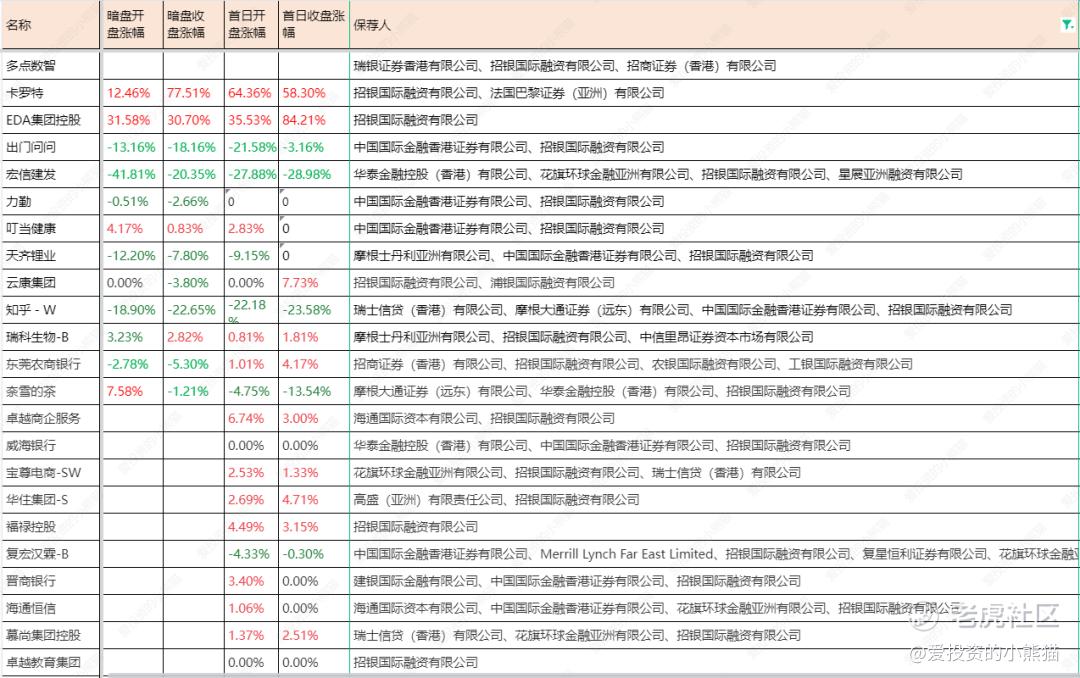
Task: Click the 4.71% cell in the 华住集团-S row
Action: coord(314,500)
